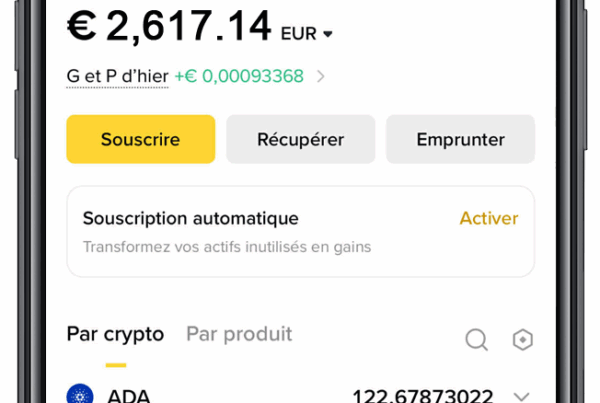Tap the G et P d'hier label

116,76
